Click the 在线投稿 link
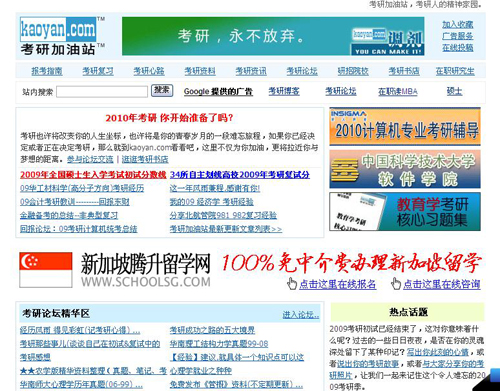 click(458, 48)
